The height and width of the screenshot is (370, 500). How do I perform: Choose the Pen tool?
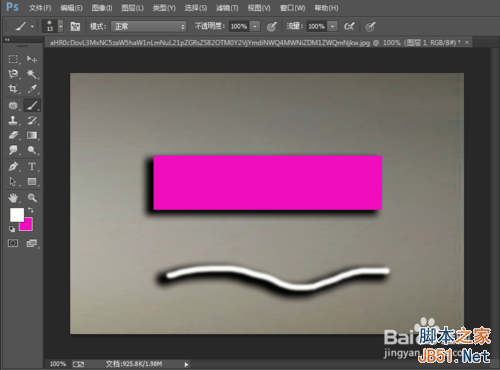(13, 166)
